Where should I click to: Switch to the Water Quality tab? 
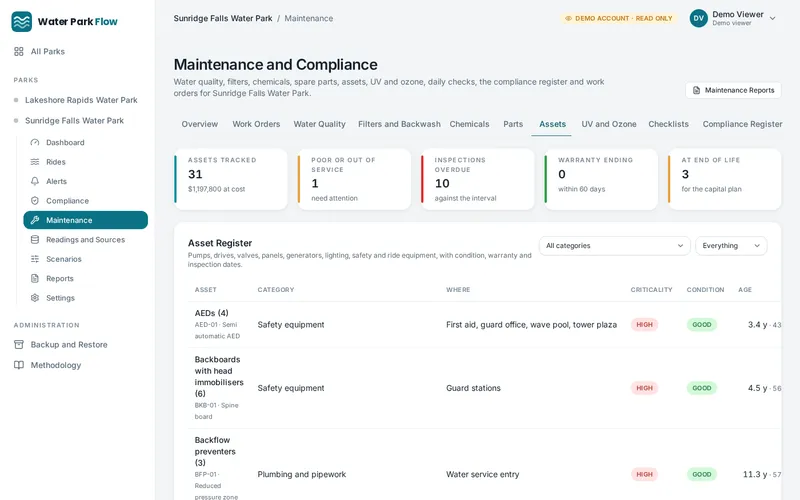[x=319, y=124]
